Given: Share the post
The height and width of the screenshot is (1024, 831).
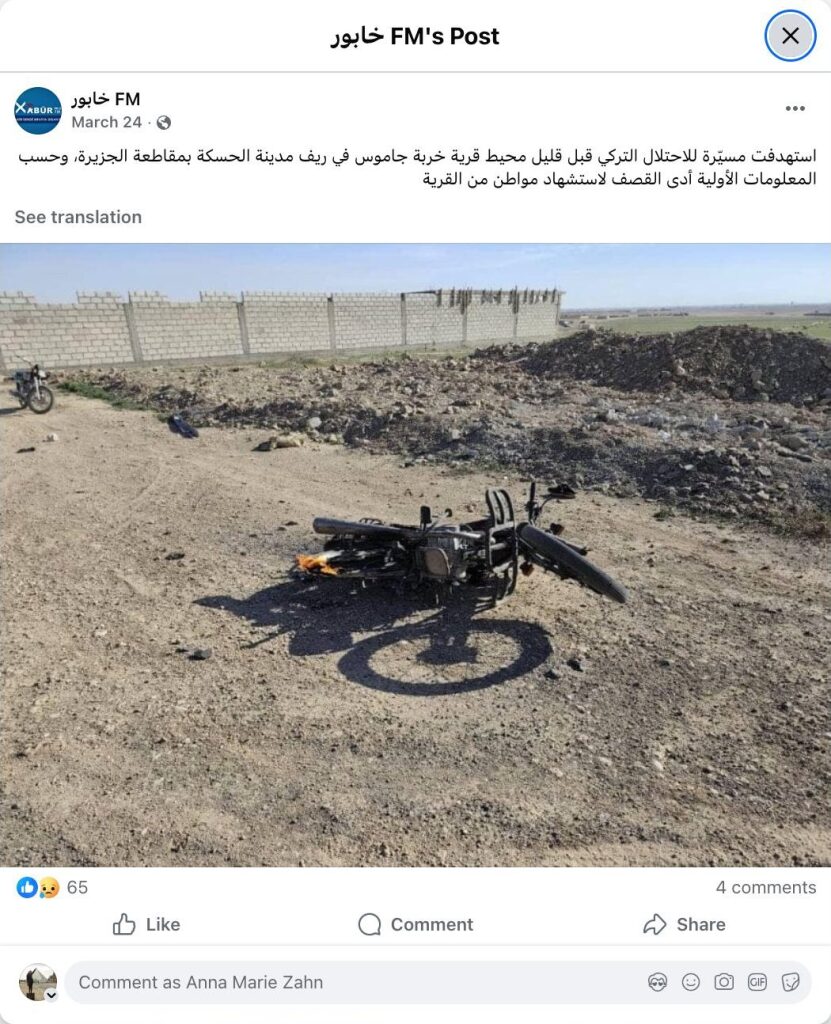Looking at the screenshot, I should coord(685,924).
